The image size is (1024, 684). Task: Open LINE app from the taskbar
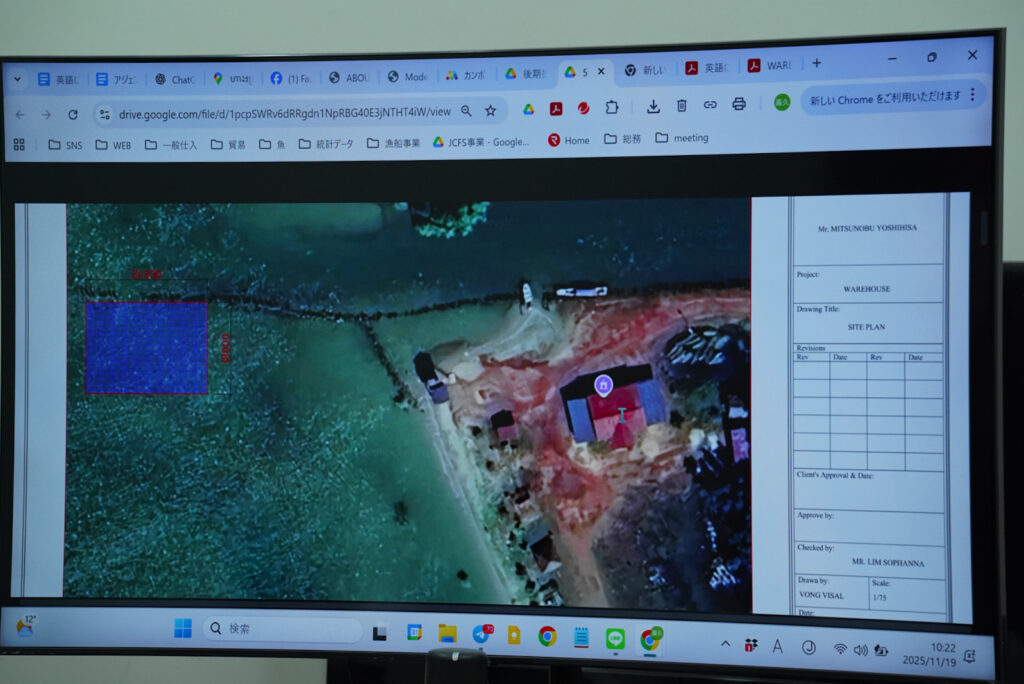615,637
